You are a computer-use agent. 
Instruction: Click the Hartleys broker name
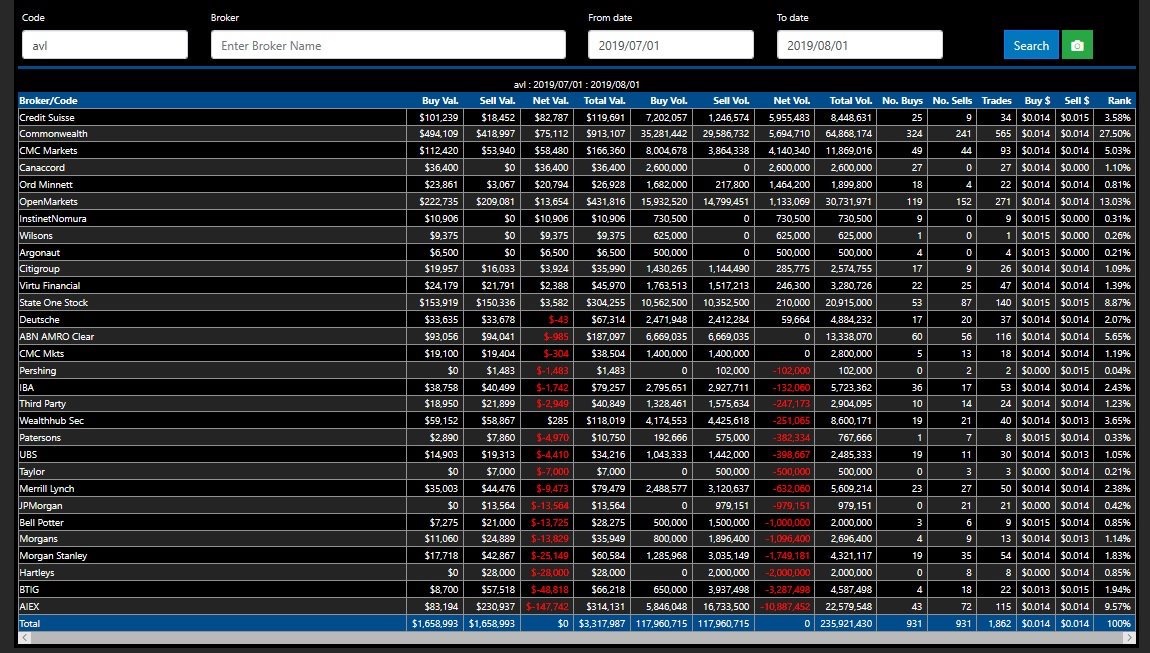pos(37,573)
